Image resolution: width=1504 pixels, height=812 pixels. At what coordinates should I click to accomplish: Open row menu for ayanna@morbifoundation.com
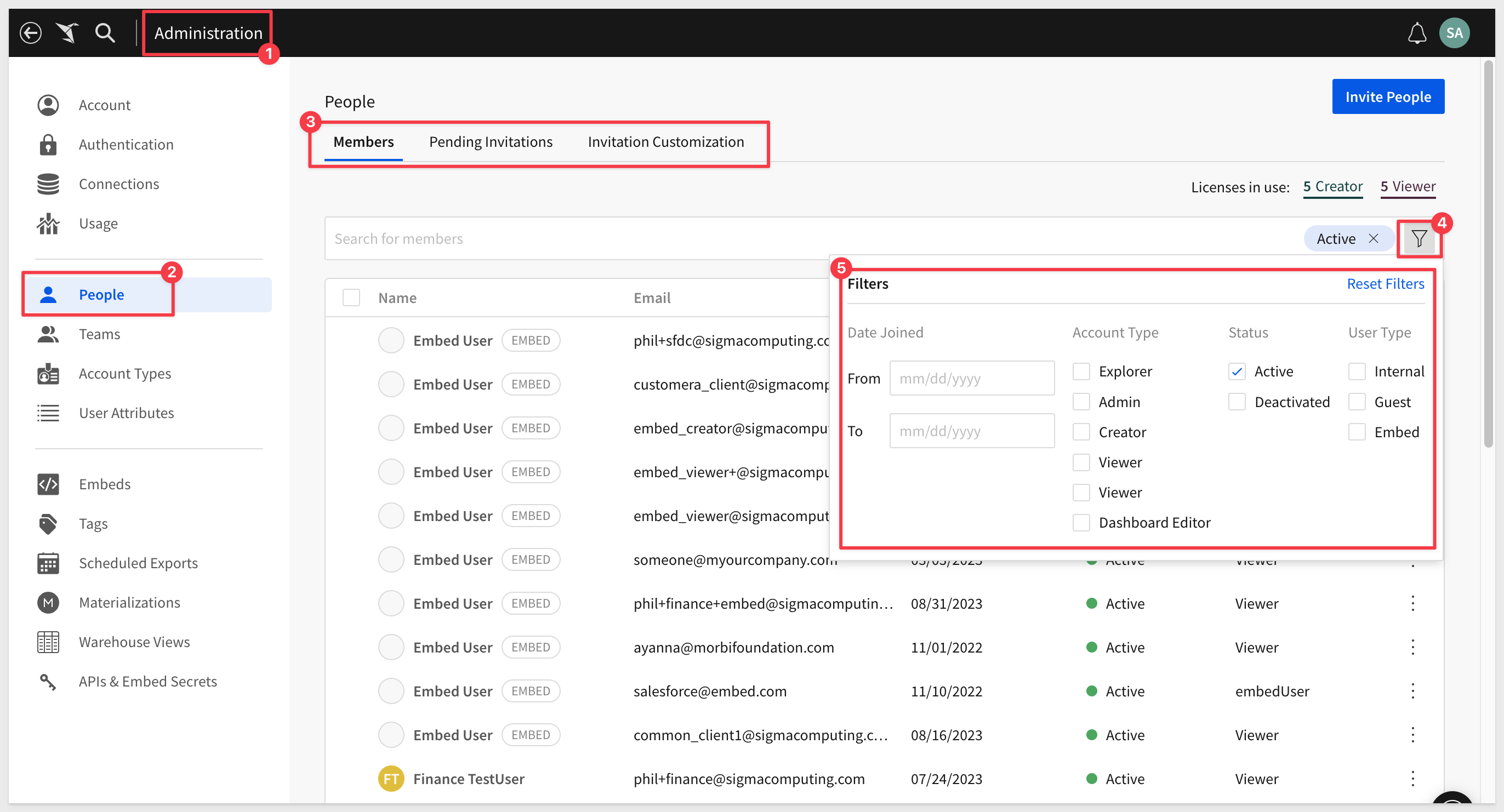1413,647
